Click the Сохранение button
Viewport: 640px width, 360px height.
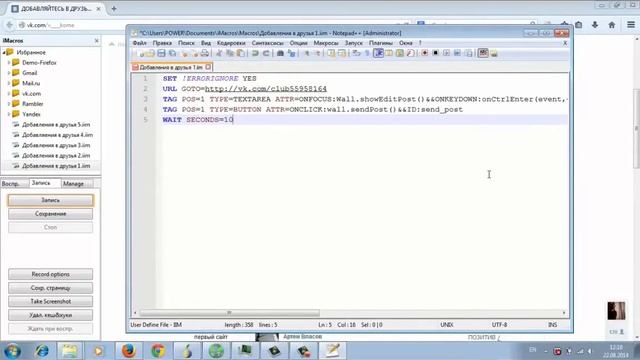point(51,214)
